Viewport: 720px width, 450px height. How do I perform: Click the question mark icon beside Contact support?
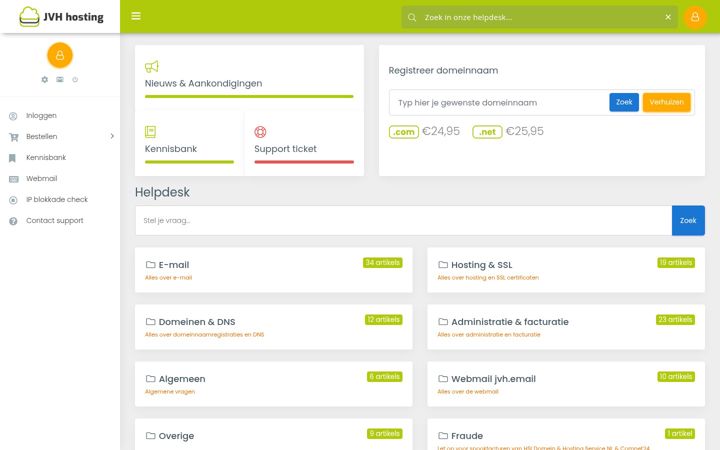(x=13, y=221)
